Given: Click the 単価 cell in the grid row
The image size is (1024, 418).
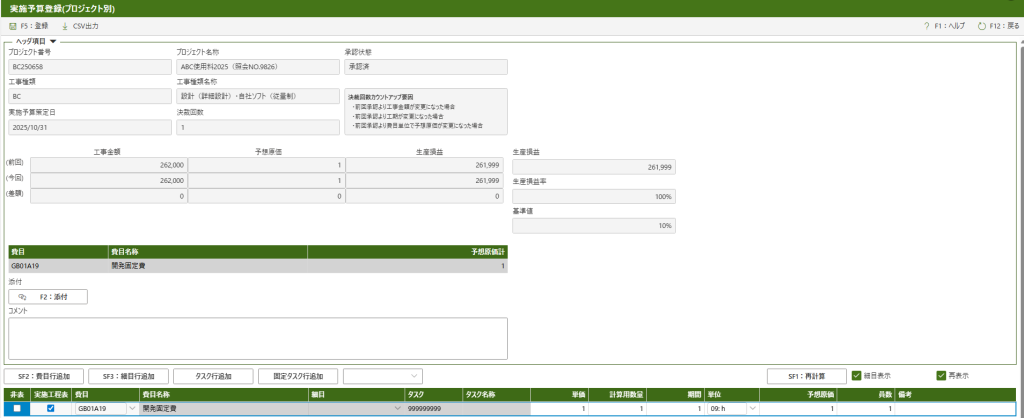Looking at the screenshot, I should [560, 408].
